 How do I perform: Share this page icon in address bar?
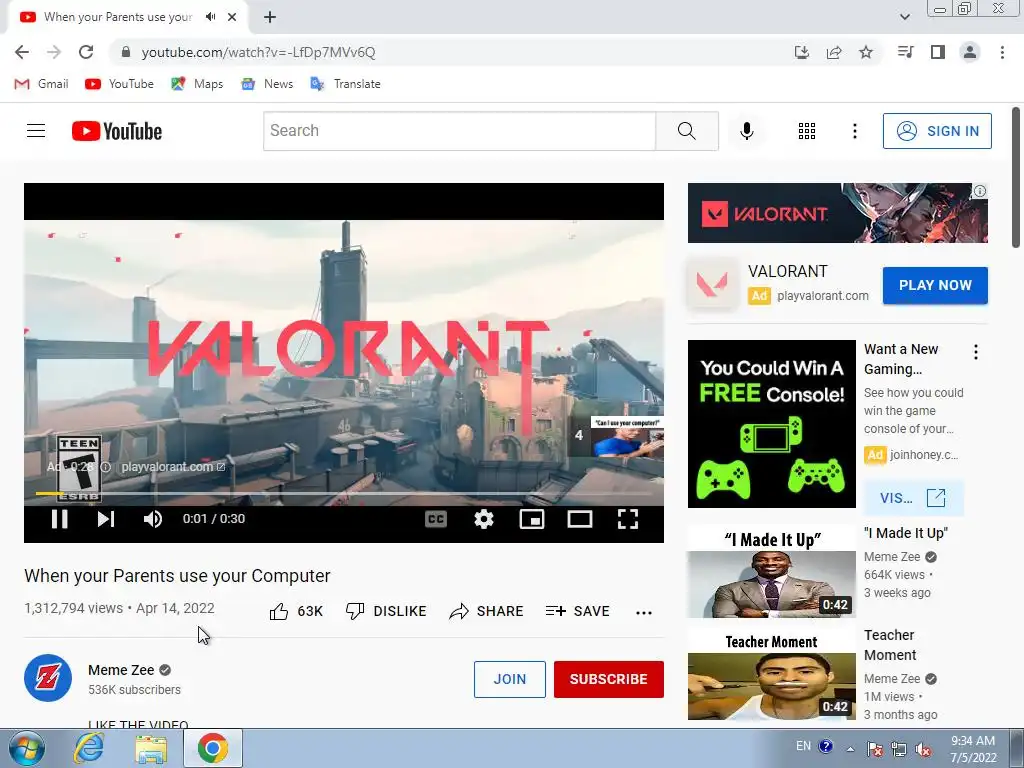pos(834,52)
